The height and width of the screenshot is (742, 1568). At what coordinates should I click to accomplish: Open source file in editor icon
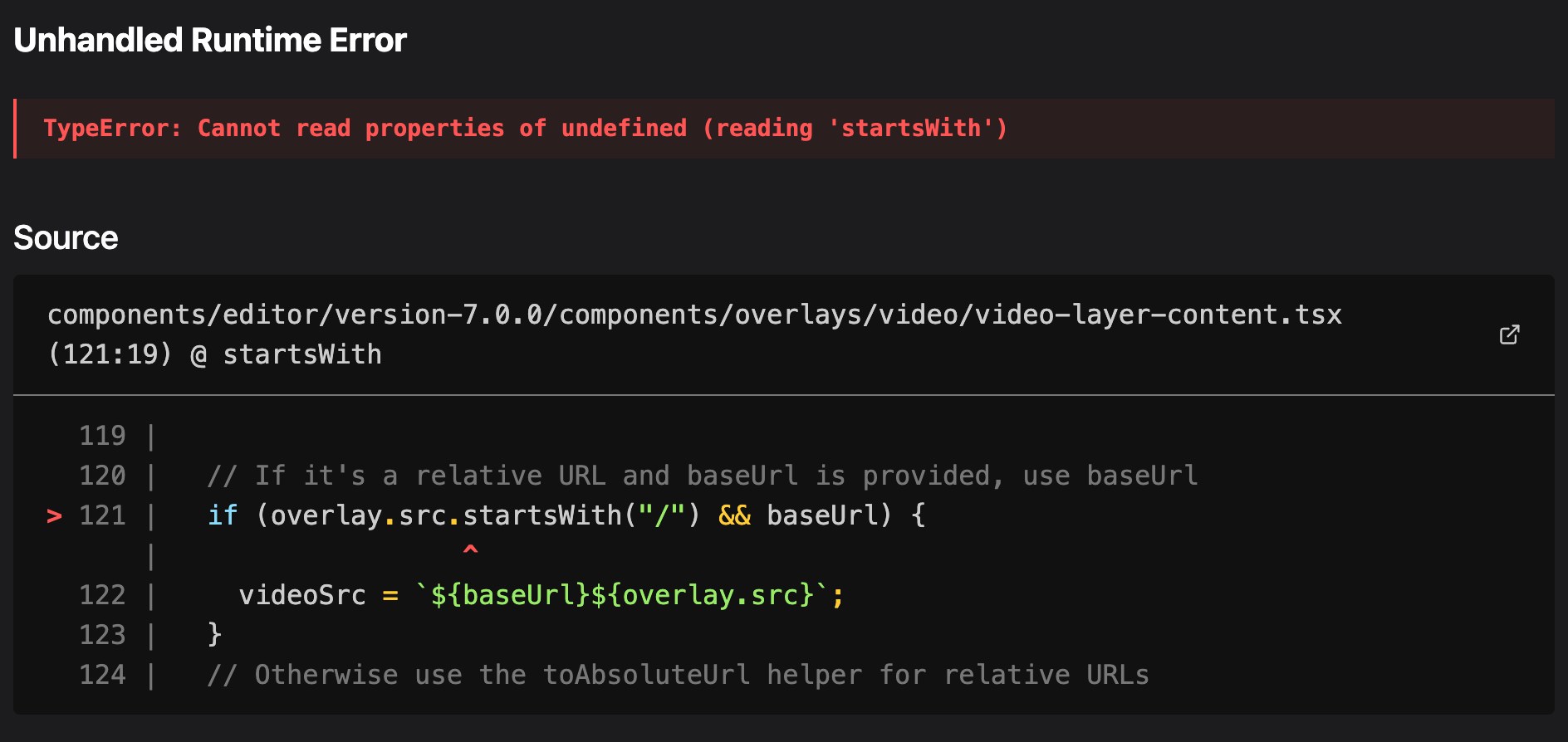click(1509, 334)
